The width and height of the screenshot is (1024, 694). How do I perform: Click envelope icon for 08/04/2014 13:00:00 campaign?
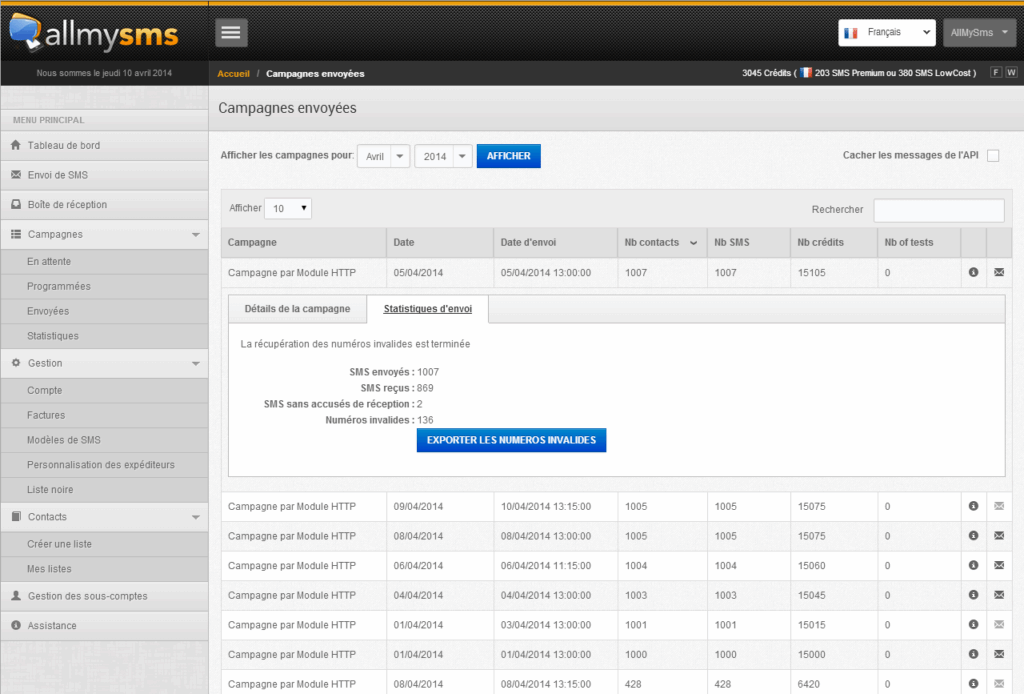pos(999,535)
